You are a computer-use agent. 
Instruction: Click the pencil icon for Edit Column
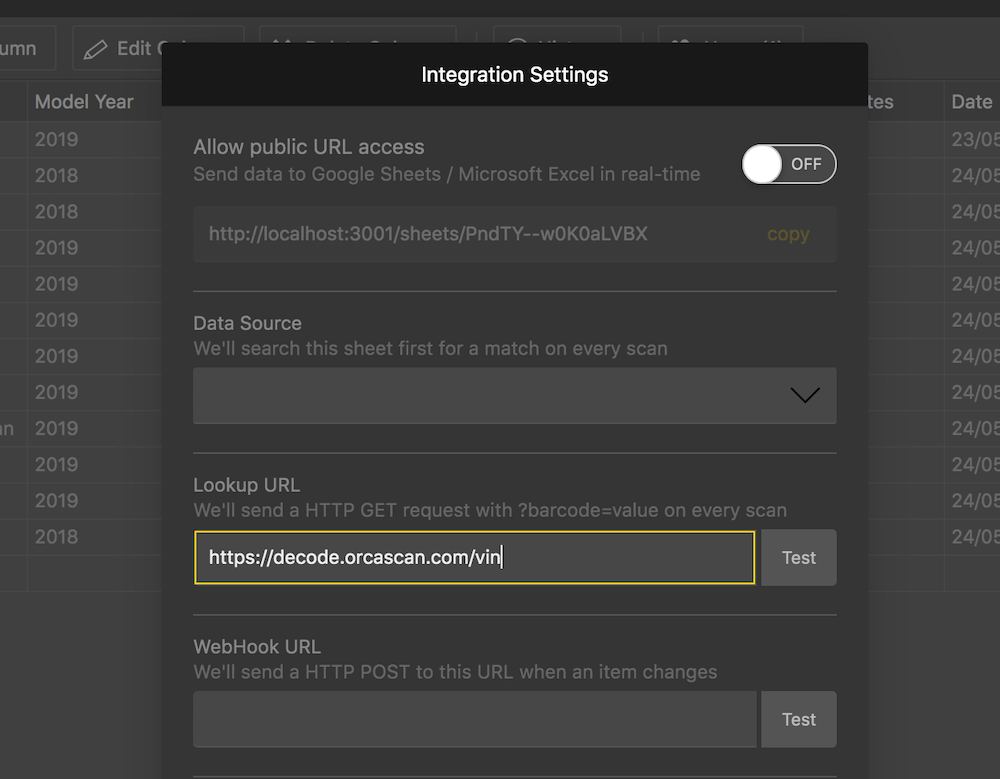[96, 48]
